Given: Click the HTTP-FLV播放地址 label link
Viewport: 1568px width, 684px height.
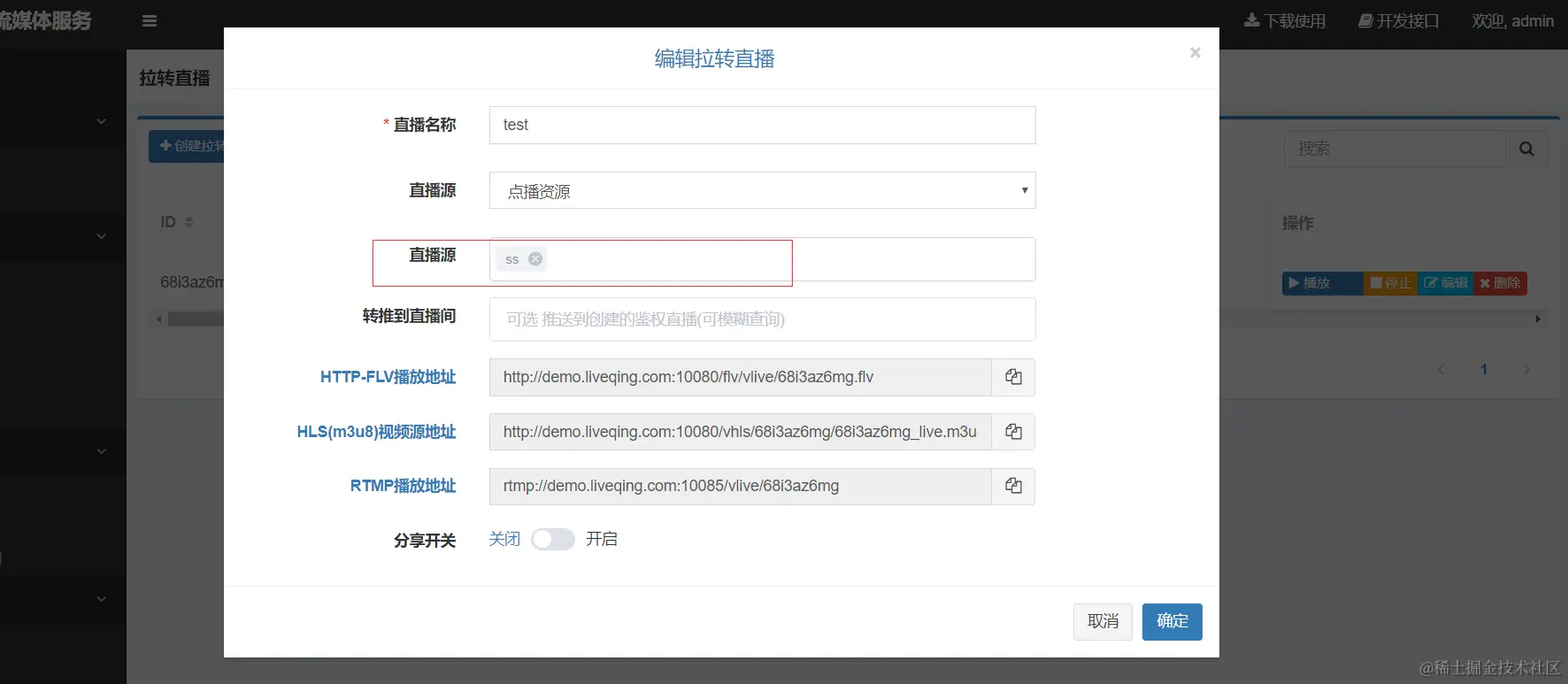Looking at the screenshot, I should [388, 377].
